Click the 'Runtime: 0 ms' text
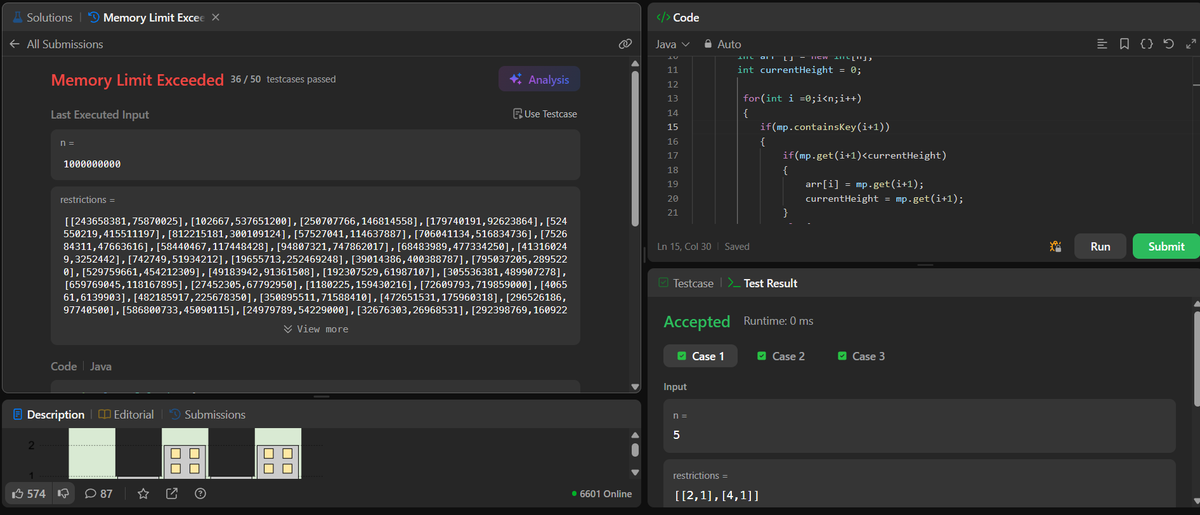This screenshot has width=1200, height=515. pos(778,321)
